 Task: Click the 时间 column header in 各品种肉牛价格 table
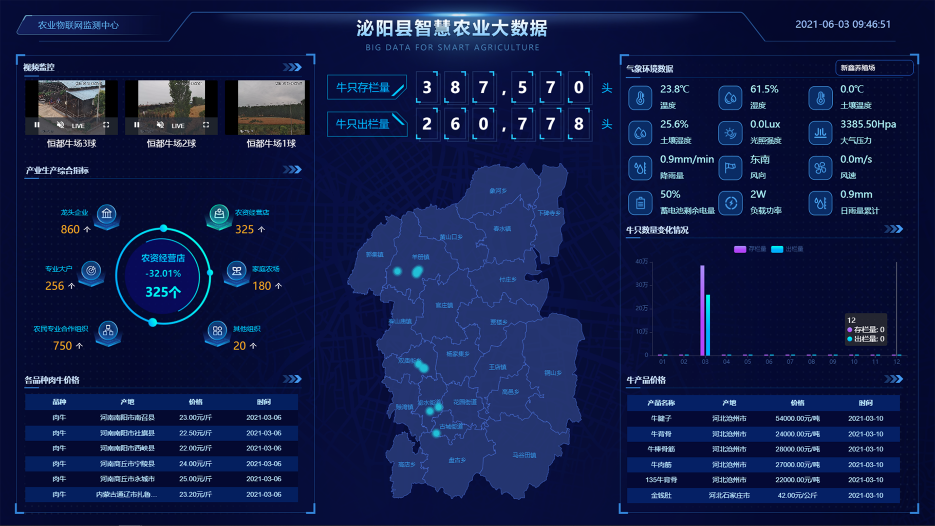(x=263, y=401)
